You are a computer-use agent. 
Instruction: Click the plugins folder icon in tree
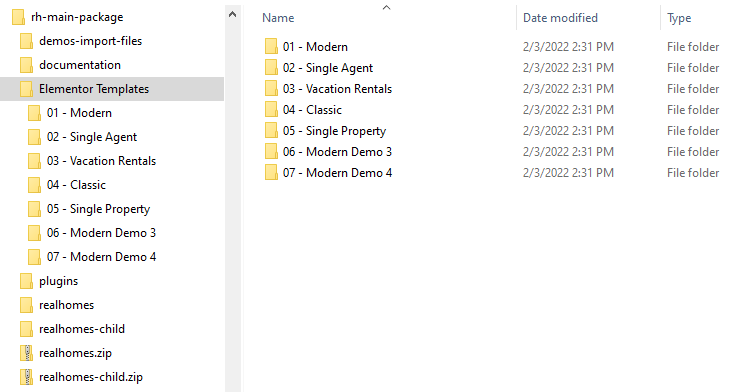(27, 281)
